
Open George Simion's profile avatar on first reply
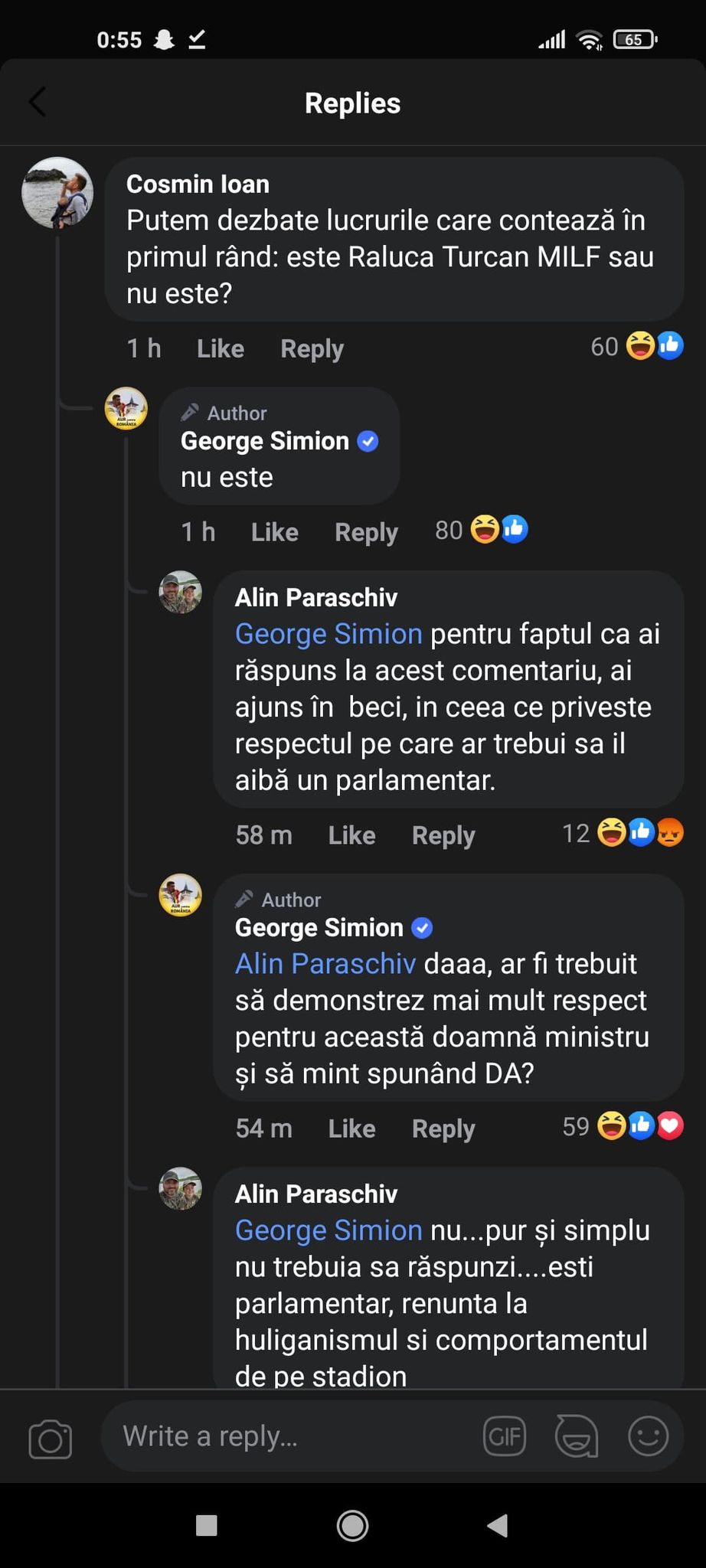[126, 409]
